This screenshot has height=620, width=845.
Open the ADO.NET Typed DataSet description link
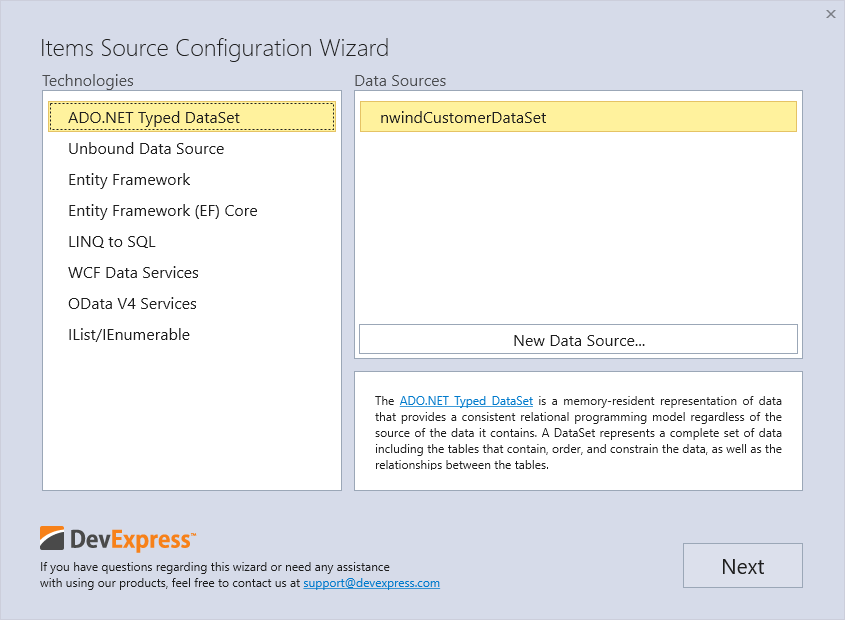466,401
